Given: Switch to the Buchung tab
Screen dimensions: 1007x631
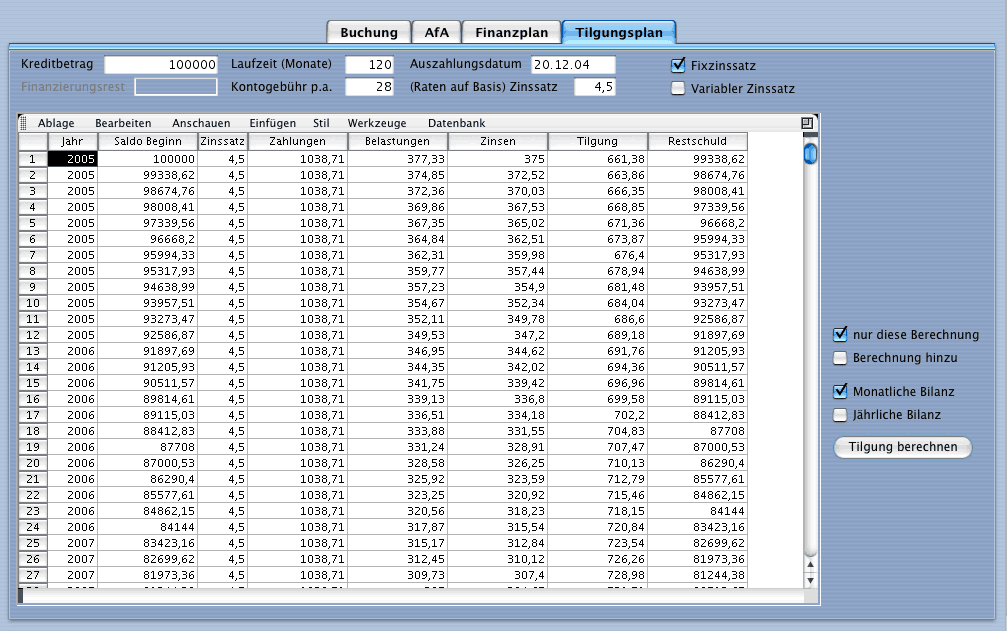Looking at the screenshot, I should 369,32.
